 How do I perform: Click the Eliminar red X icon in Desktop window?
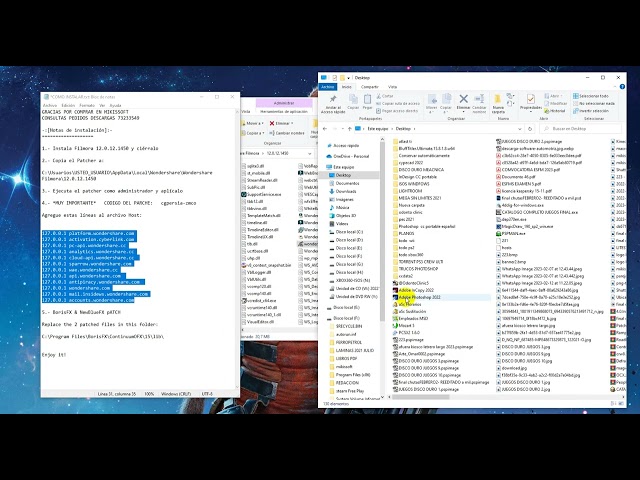point(463,99)
